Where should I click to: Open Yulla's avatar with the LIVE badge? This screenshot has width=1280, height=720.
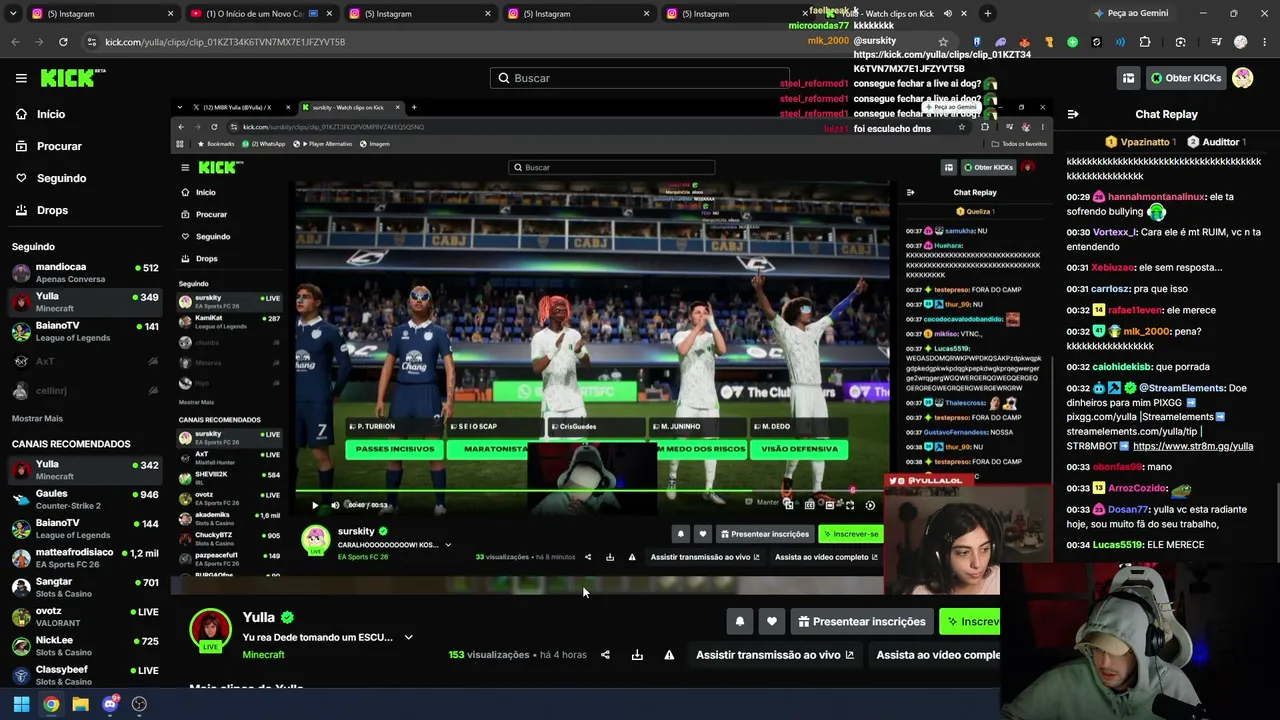click(210, 629)
